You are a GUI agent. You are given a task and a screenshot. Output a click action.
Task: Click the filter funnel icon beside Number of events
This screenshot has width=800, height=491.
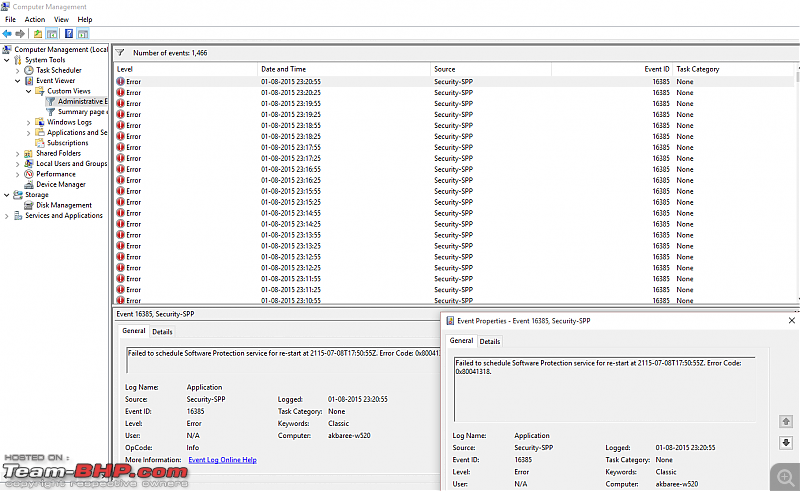click(x=120, y=53)
